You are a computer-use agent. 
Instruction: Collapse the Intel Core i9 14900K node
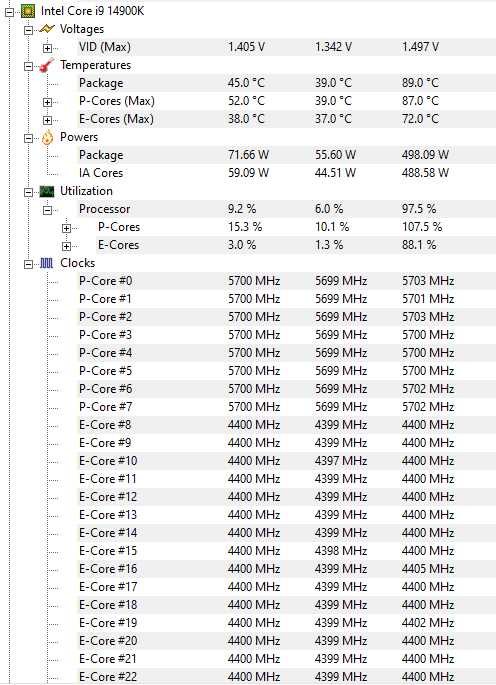pos(9,13)
